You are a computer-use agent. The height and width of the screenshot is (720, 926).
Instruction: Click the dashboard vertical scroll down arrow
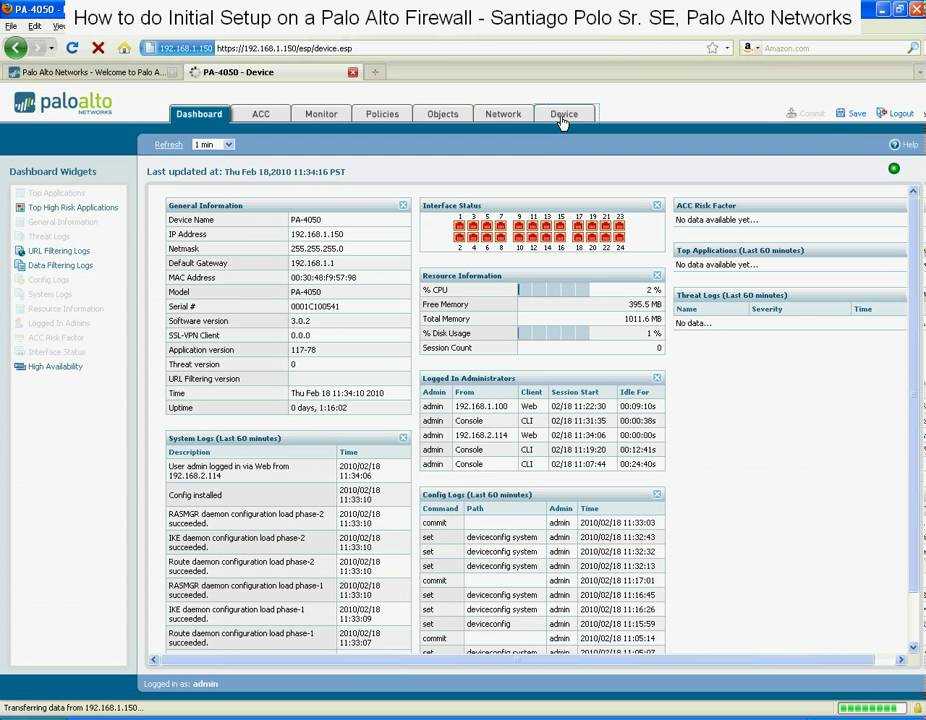(x=914, y=647)
